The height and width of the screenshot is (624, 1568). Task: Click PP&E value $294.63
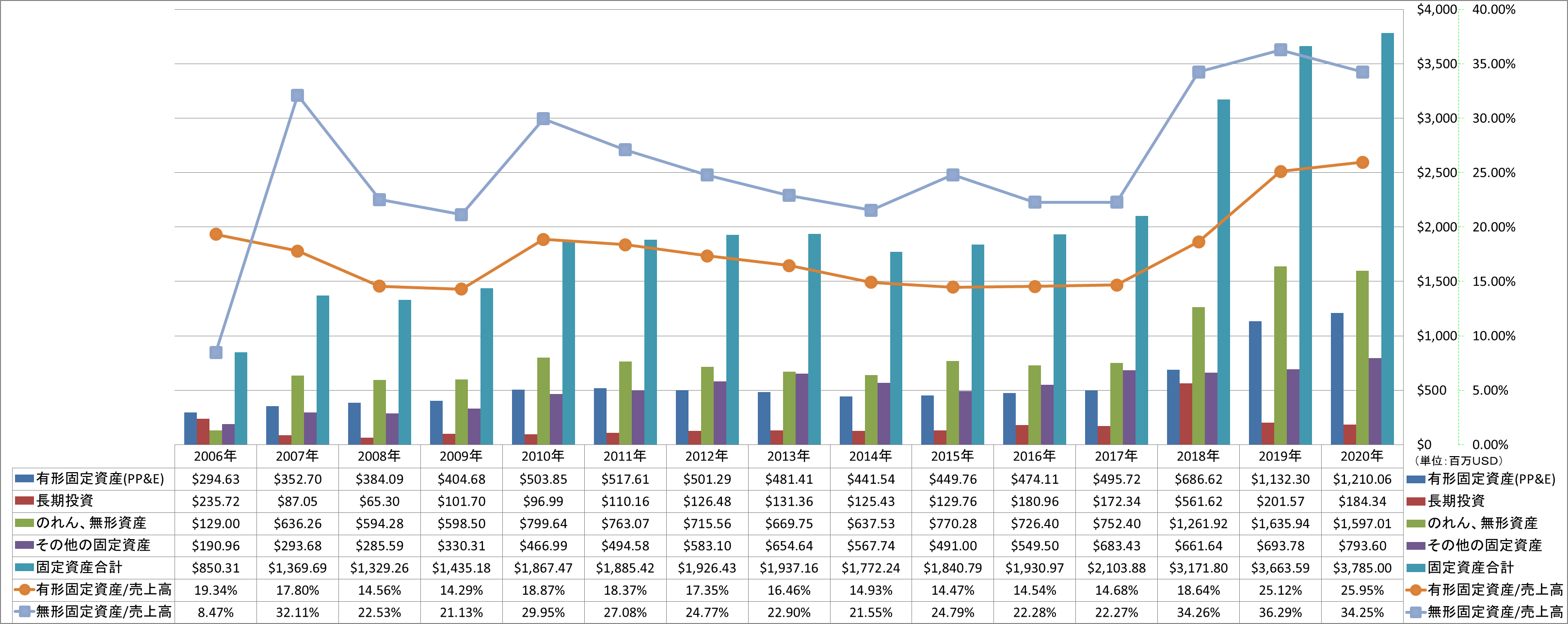(215, 479)
